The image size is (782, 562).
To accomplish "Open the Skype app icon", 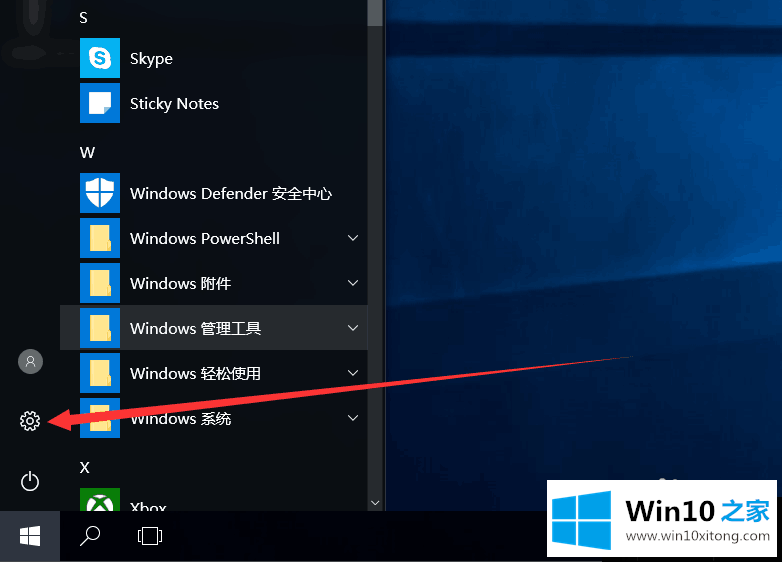I will tap(100, 58).
